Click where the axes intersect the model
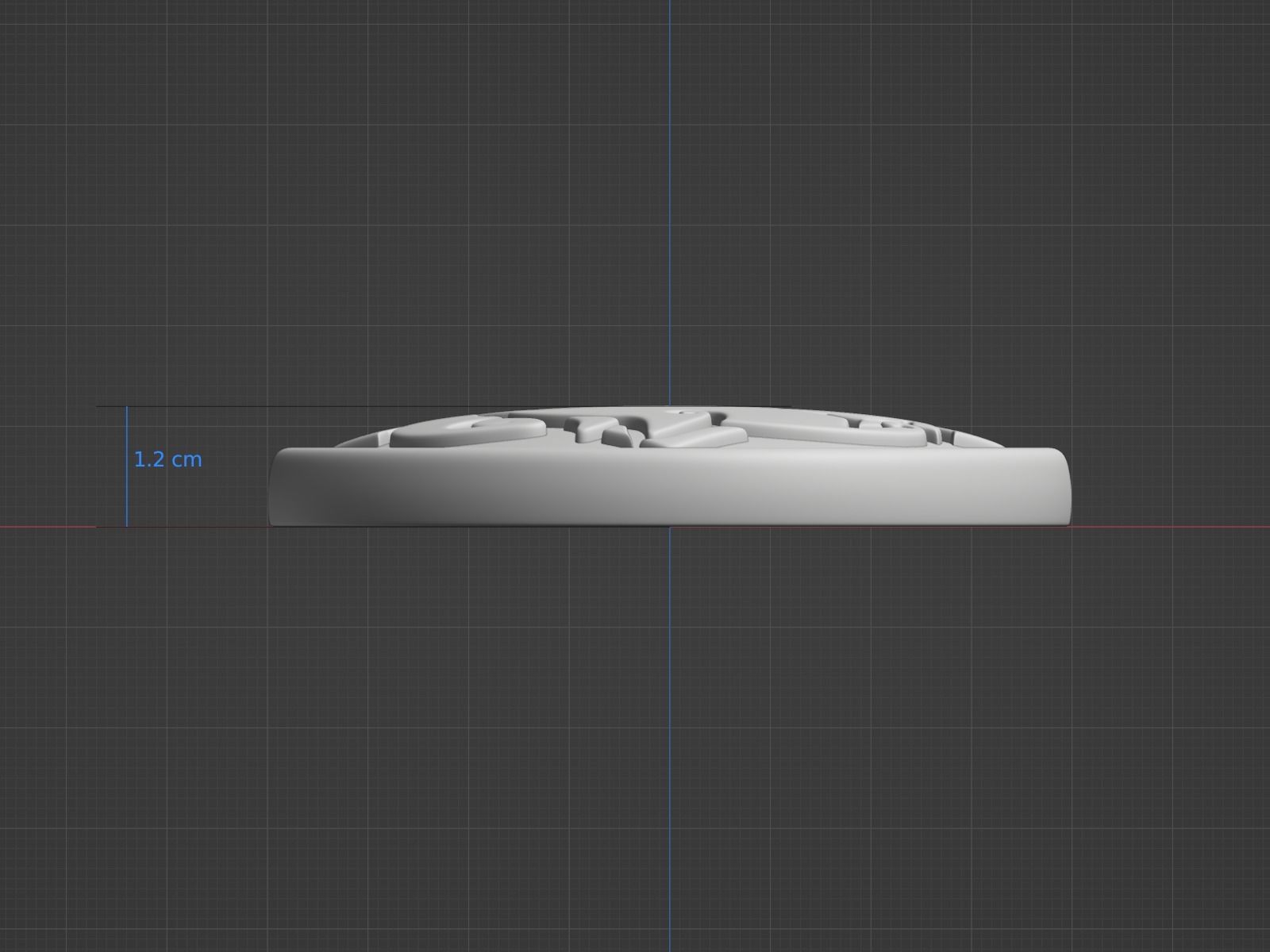 671,524
